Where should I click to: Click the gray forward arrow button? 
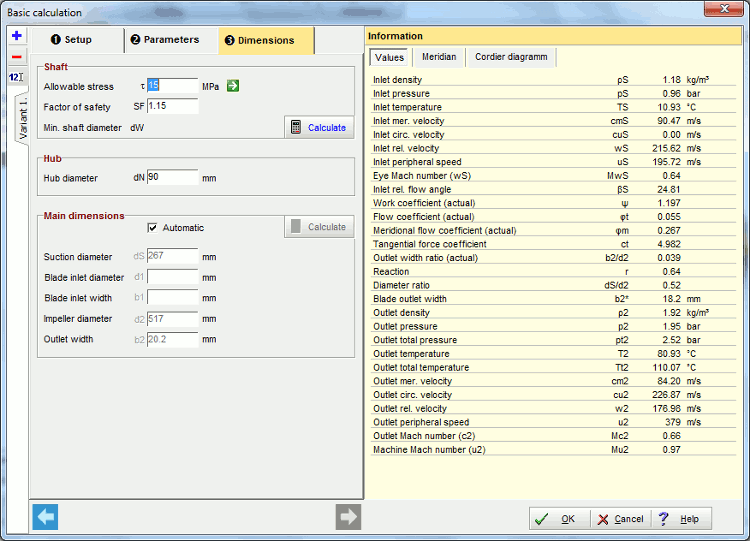(x=348, y=517)
